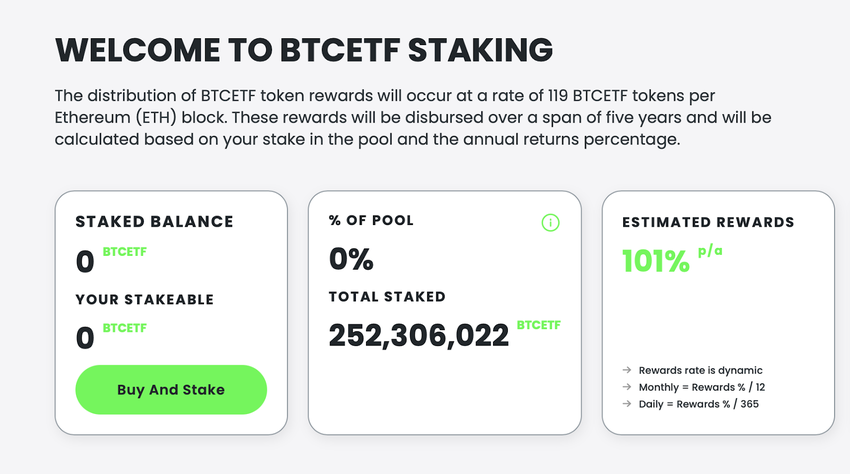Image resolution: width=850 pixels, height=474 pixels.
Task: Click the green info icon in pool card
Action: pos(550,222)
